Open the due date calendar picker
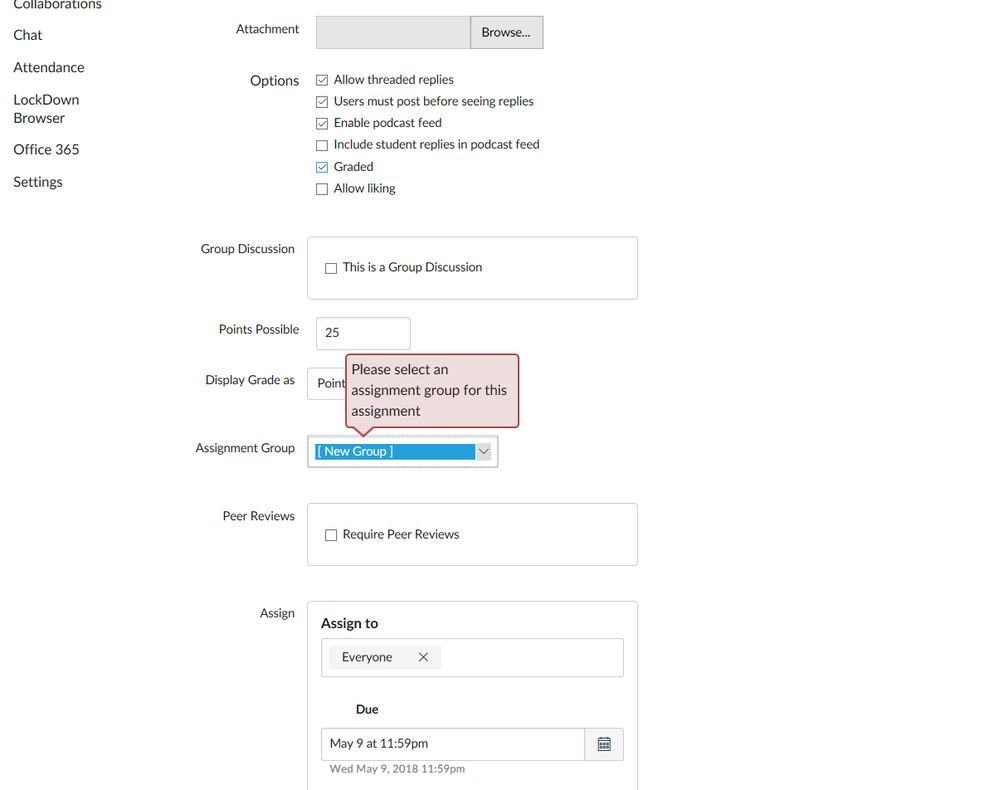Viewport: 999px width, 790px height. [604, 744]
